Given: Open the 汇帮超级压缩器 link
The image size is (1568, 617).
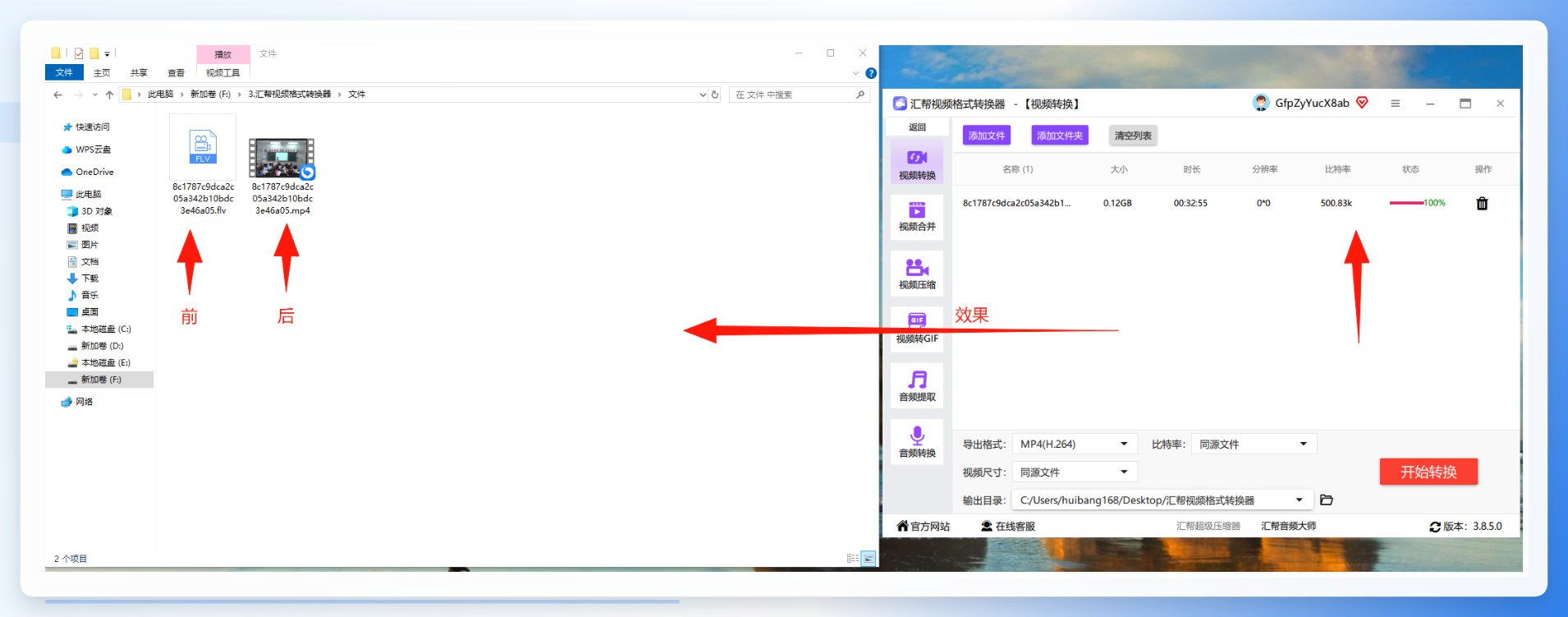Looking at the screenshot, I should point(1208,526).
